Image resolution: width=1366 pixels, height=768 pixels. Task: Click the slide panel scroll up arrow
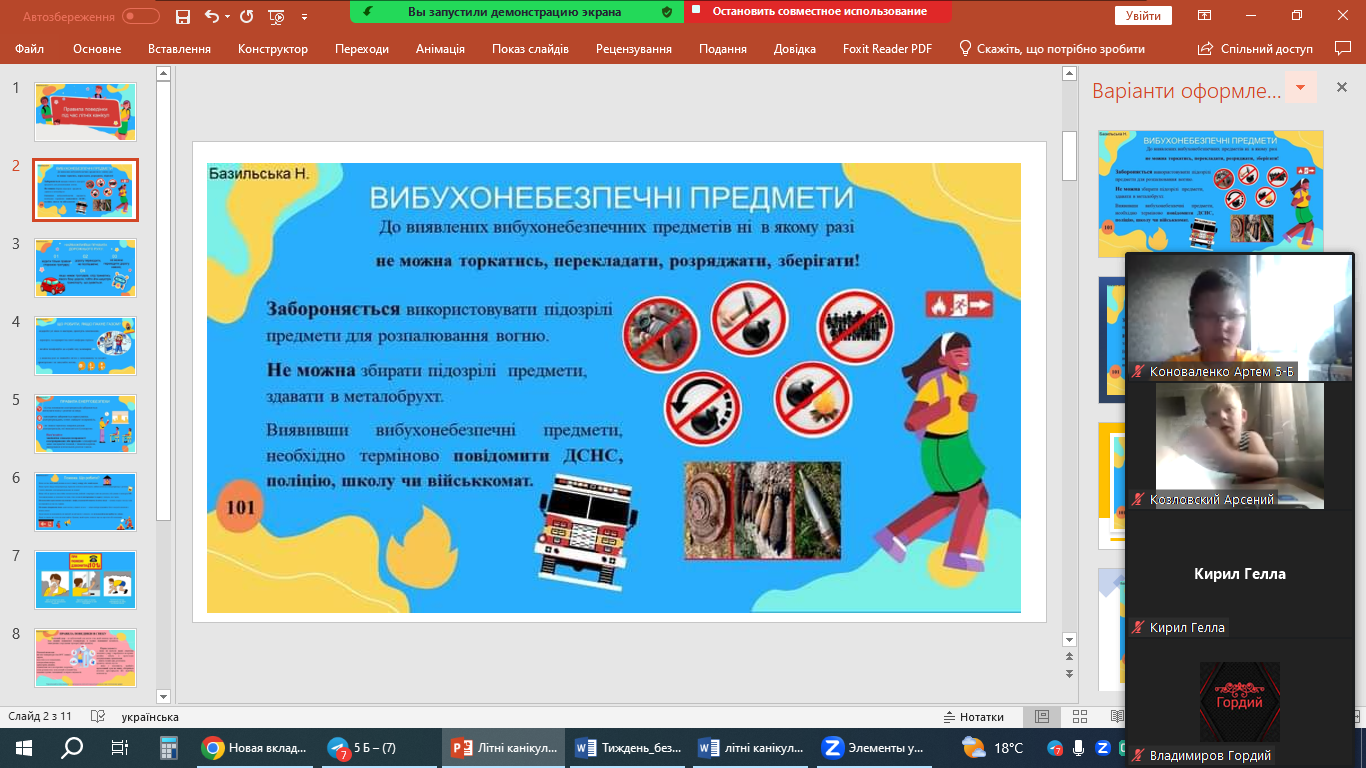click(164, 73)
